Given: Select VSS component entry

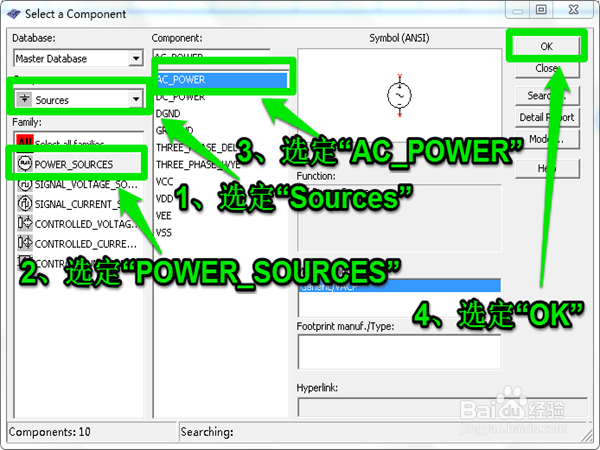Looking at the screenshot, I should (165, 232).
